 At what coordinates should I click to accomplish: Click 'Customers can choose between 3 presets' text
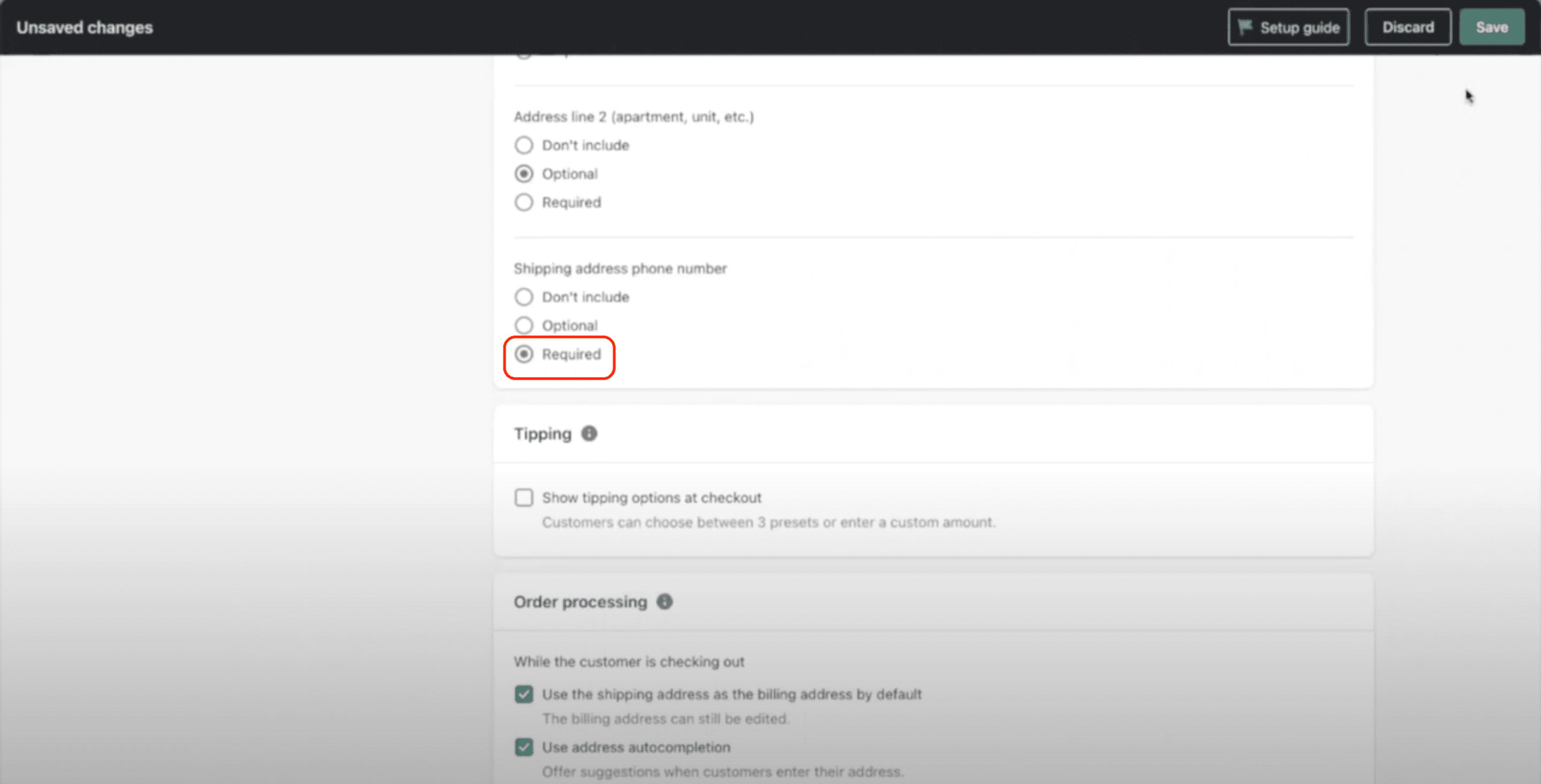point(769,522)
